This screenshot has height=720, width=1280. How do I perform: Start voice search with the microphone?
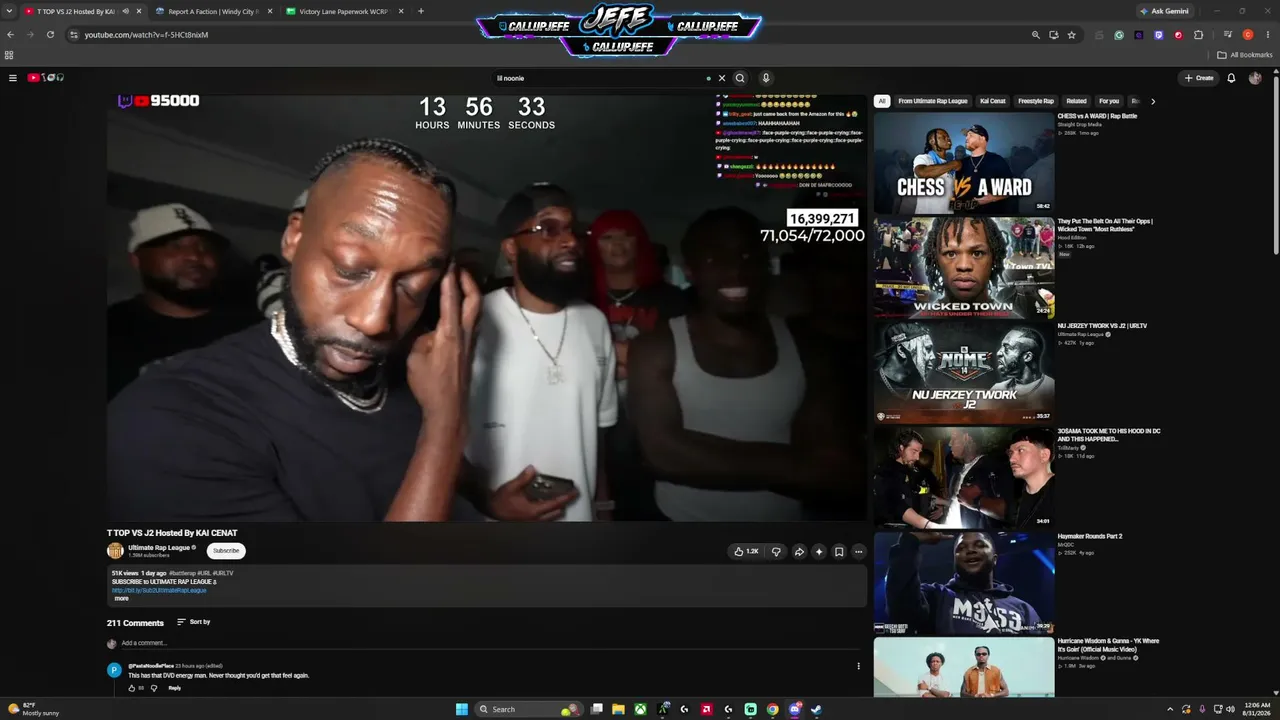(x=766, y=78)
